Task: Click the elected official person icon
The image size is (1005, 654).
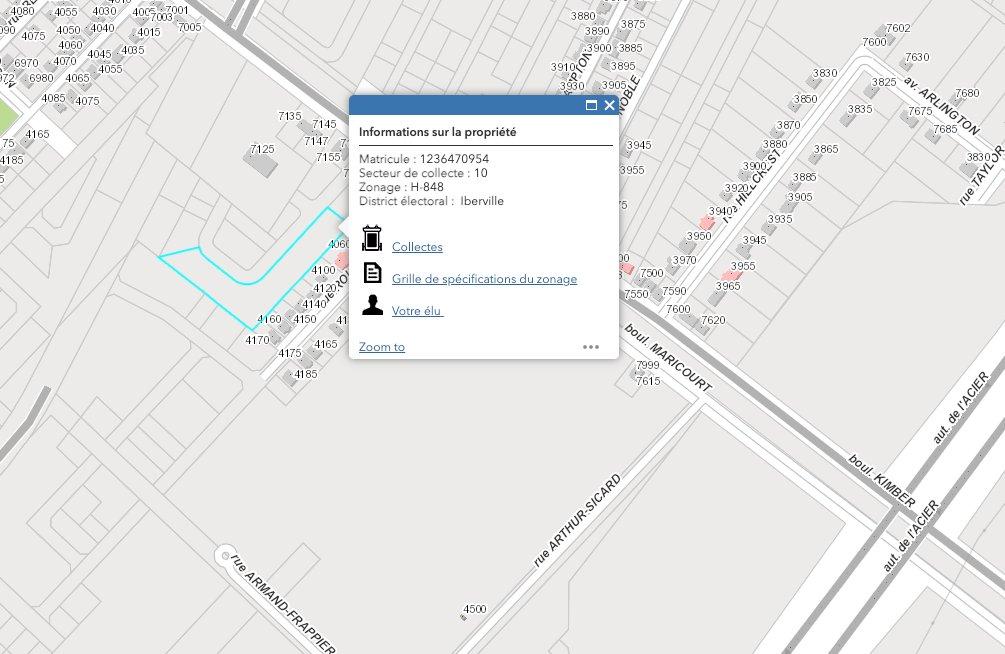Action: [x=372, y=305]
